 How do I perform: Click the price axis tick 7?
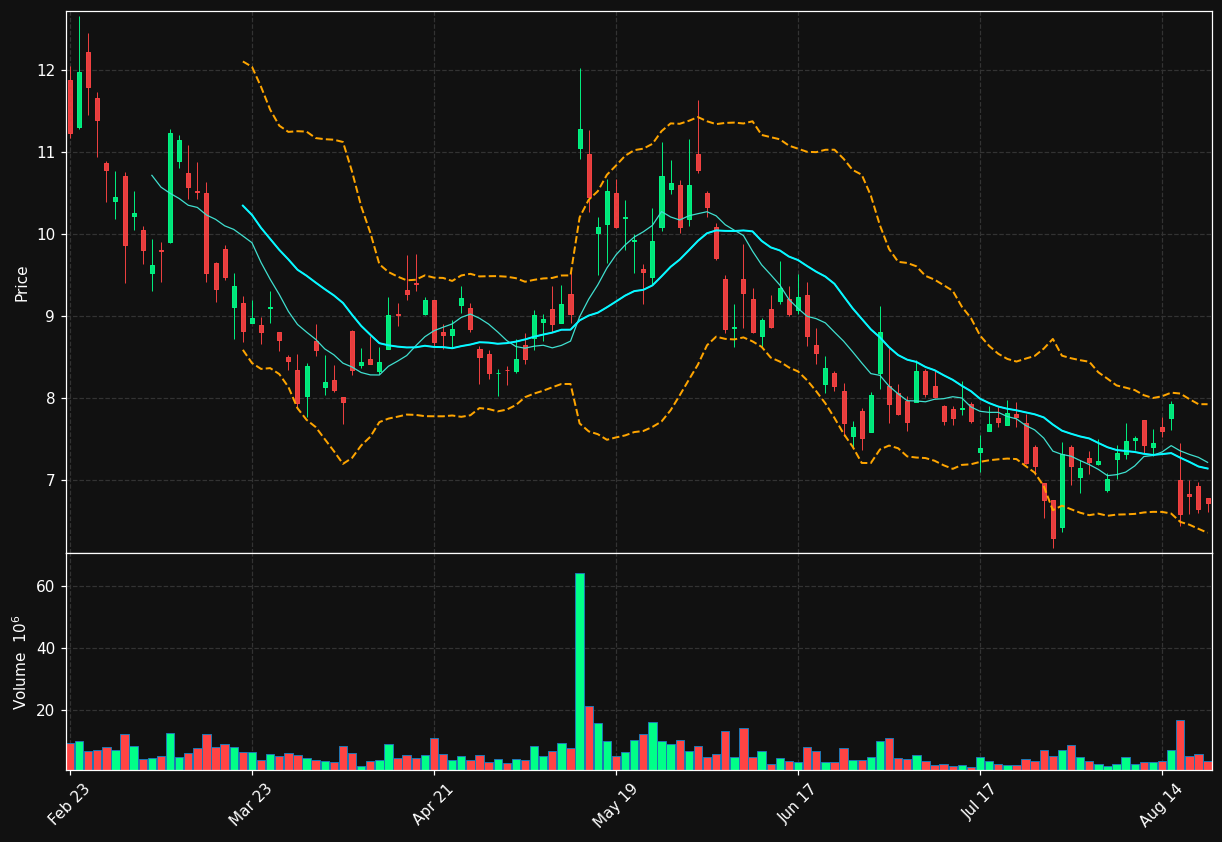click(x=50, y=480)
